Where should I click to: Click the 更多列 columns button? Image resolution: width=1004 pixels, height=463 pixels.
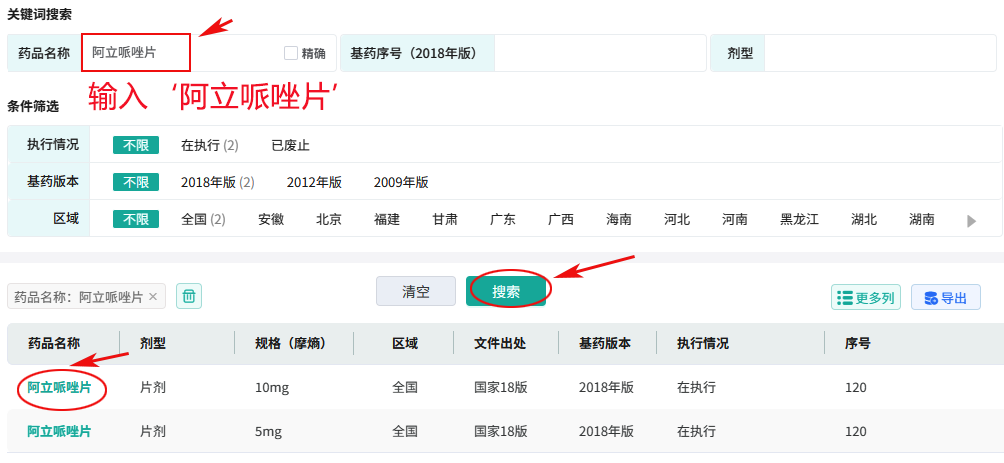pyautogui.click(x=866, y=297)
